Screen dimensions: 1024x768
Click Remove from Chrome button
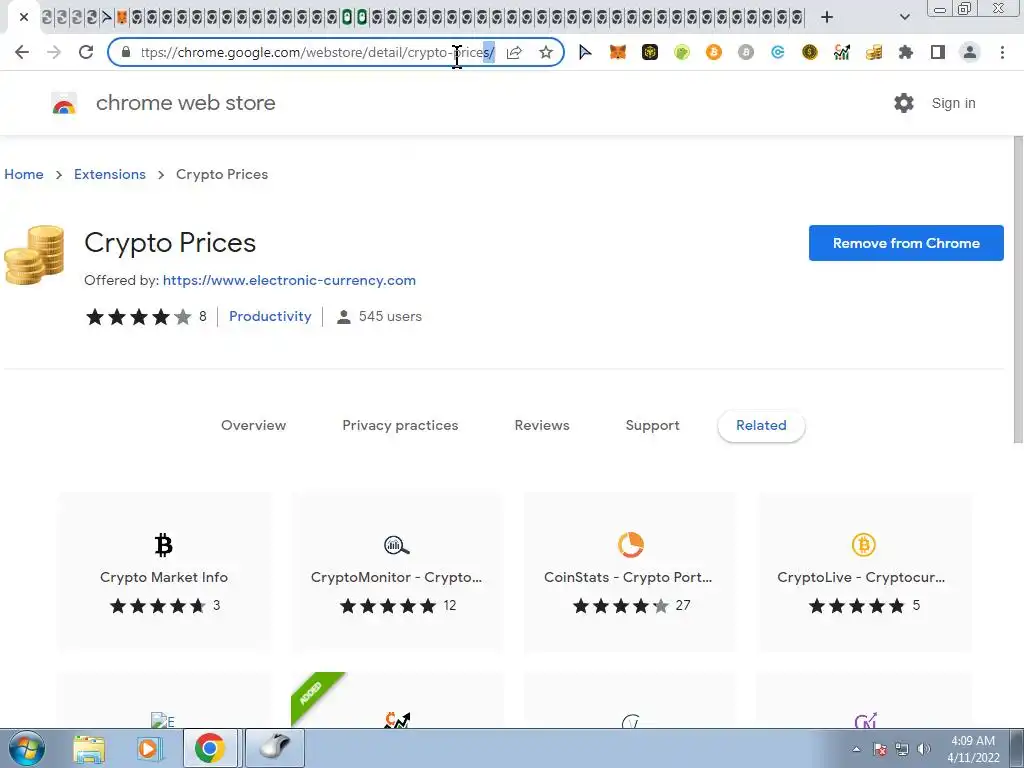pyautogui.click(x=906, y=243)
